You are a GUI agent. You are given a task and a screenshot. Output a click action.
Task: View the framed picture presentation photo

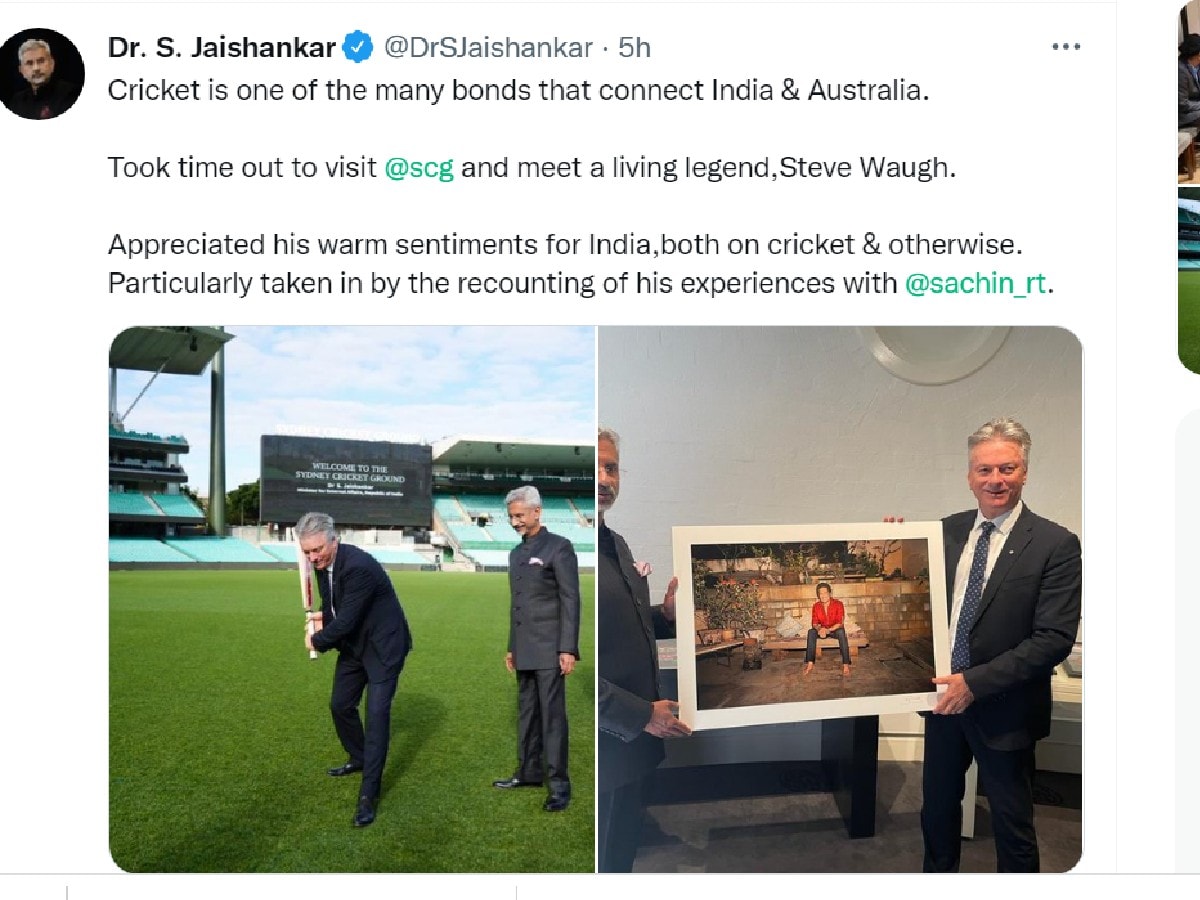click(840, 599)
